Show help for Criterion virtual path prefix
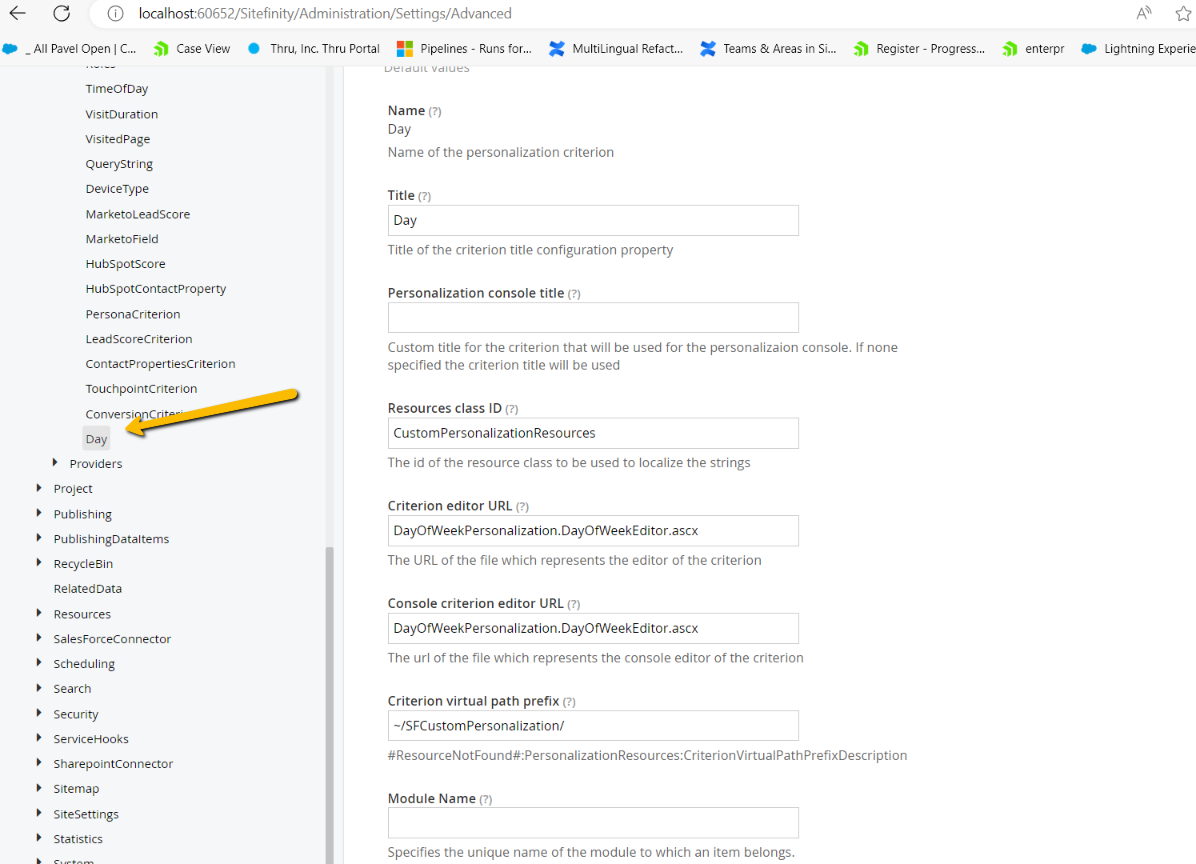 [569, 702]
